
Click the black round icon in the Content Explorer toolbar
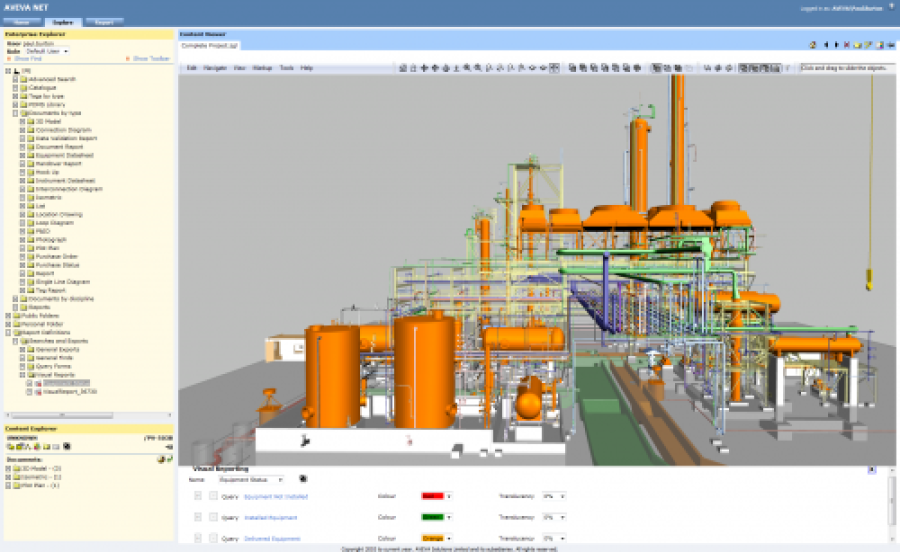click(x=67, y=446)
